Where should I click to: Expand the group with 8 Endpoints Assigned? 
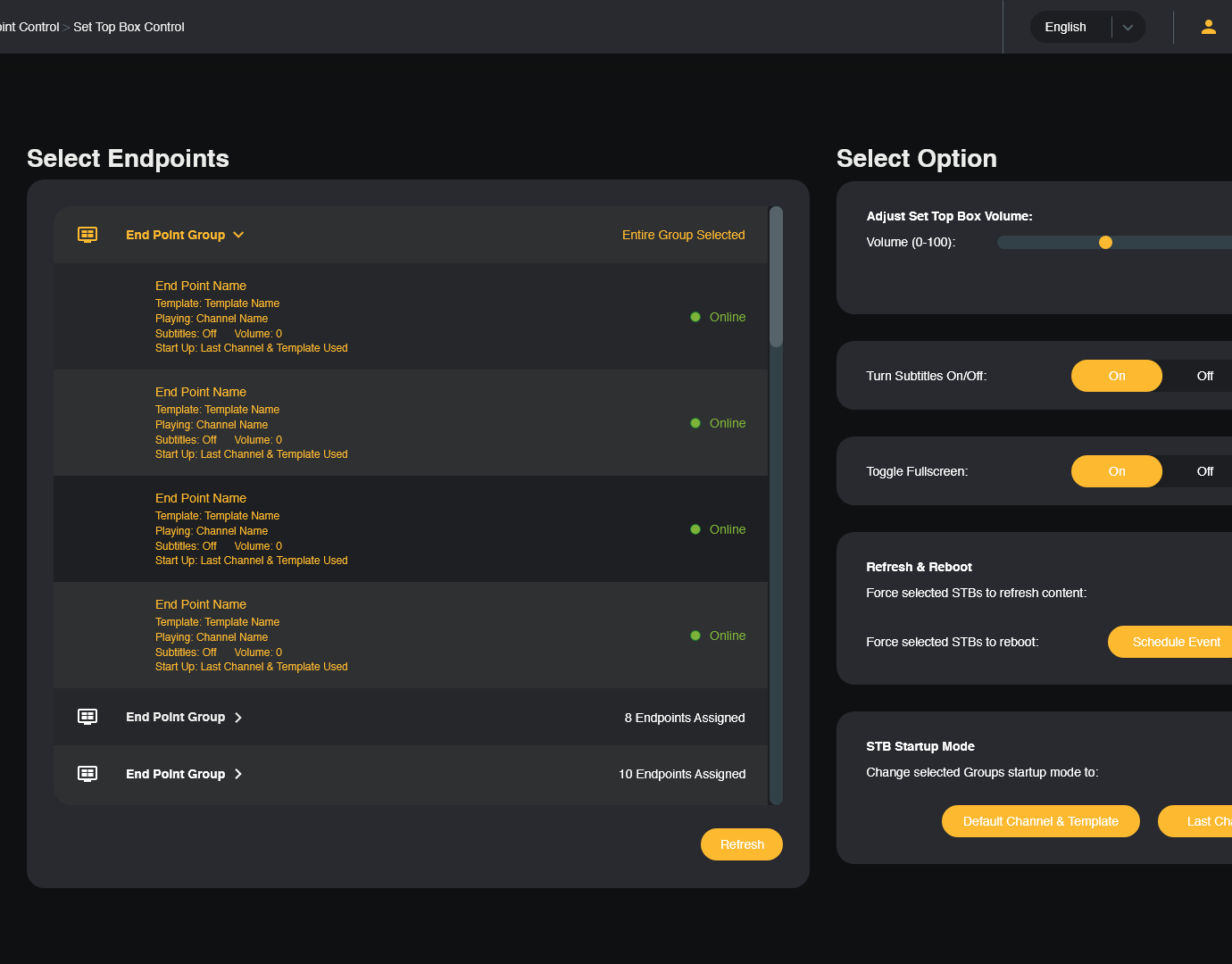[x=238, y=718]
